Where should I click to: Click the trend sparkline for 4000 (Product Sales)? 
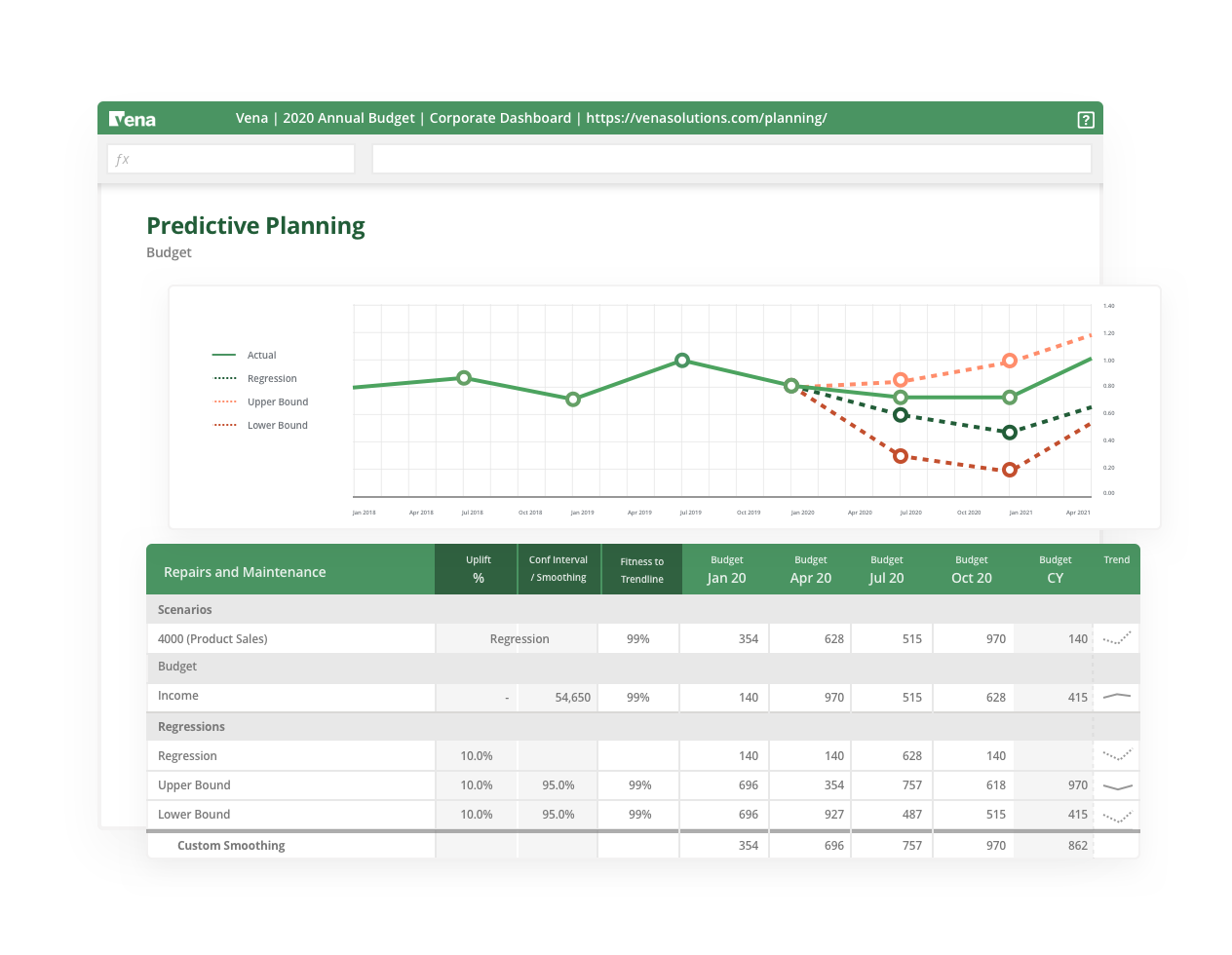coord(1117,638)
